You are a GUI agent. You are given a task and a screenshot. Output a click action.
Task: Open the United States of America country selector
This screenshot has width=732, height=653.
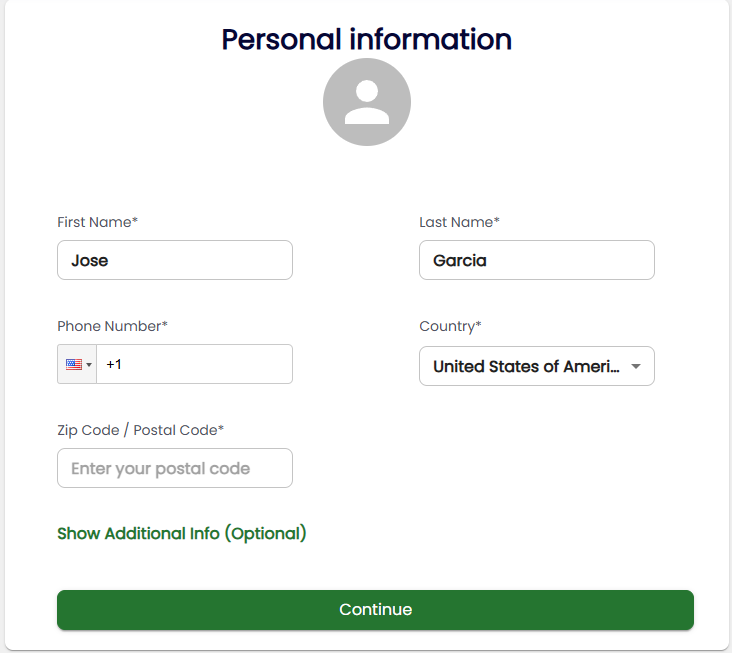point(525,367)
